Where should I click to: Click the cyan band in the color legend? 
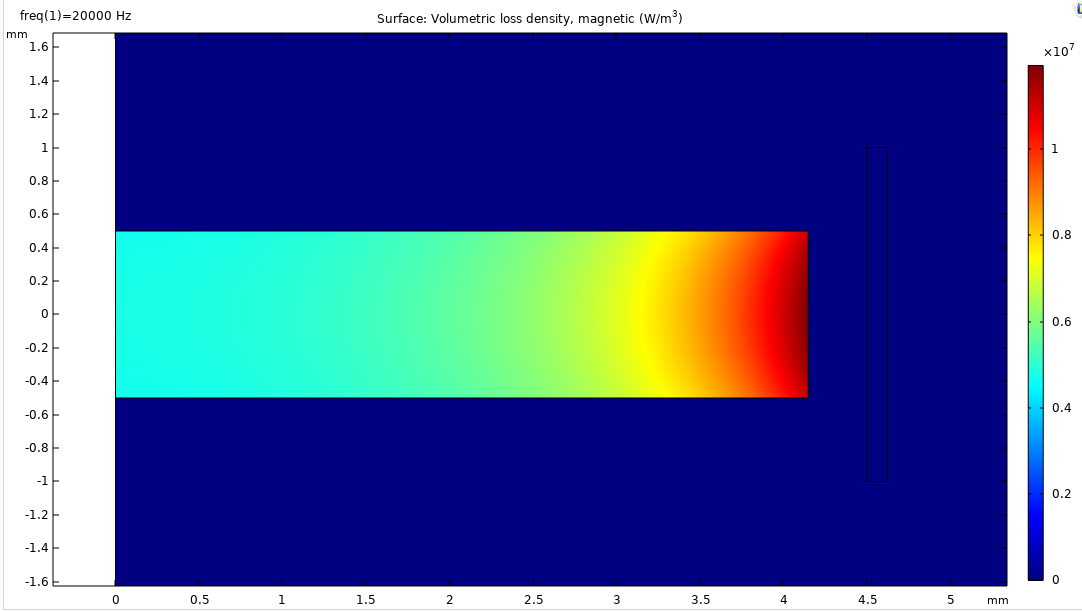coord(1035,400)
